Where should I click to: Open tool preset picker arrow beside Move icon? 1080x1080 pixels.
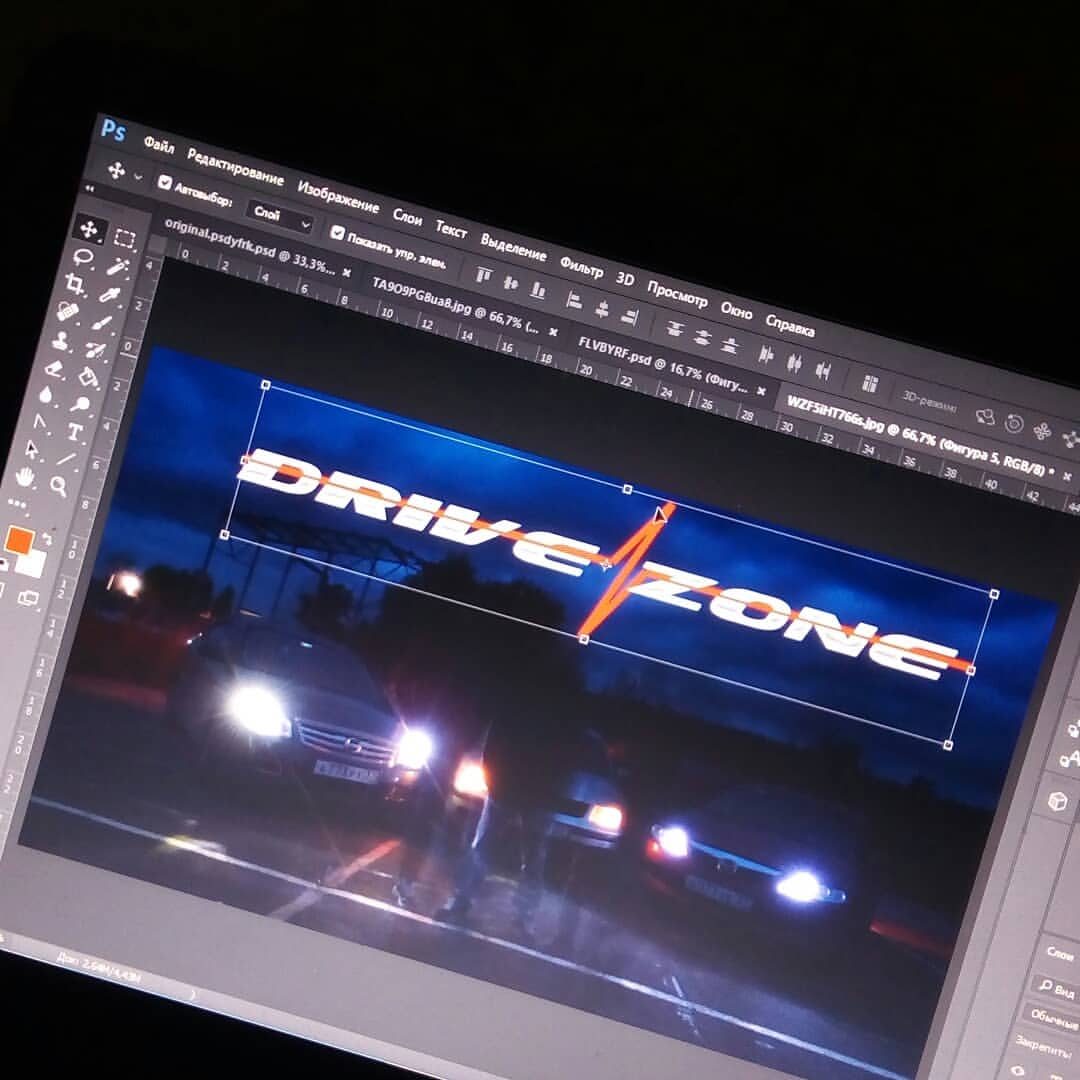point(138,177)
